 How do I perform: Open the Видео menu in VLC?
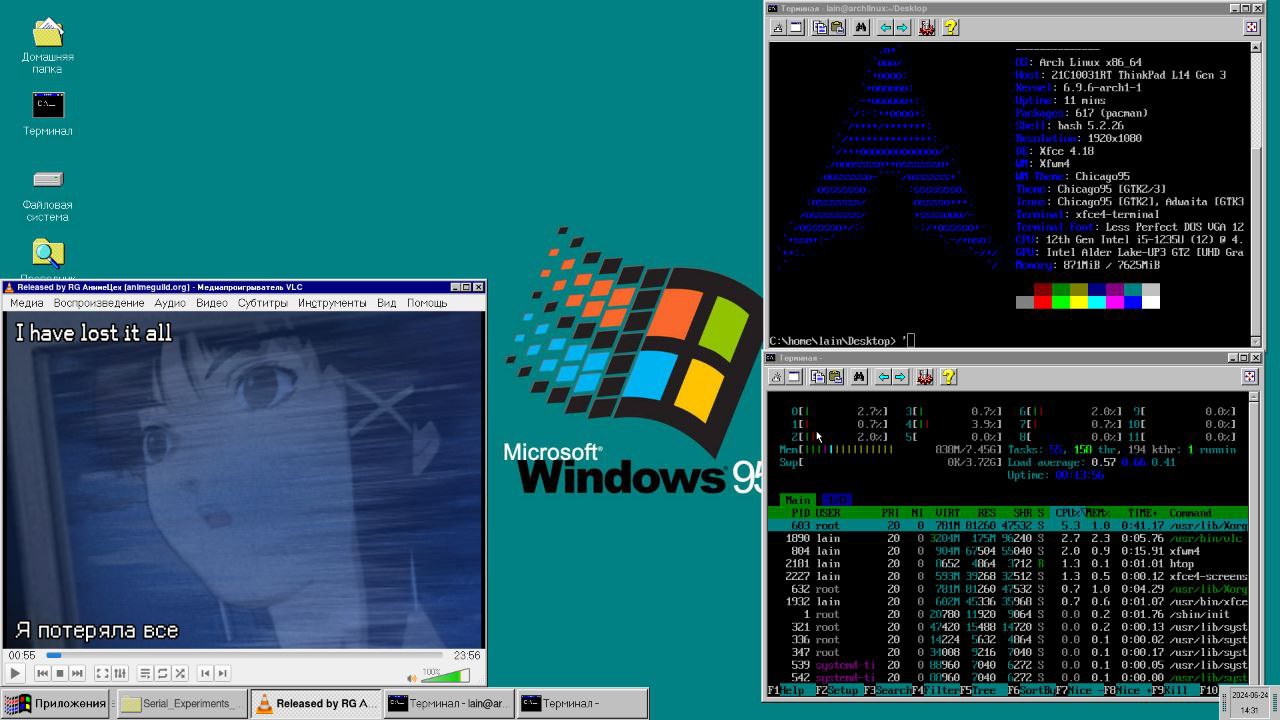[212, 303]
